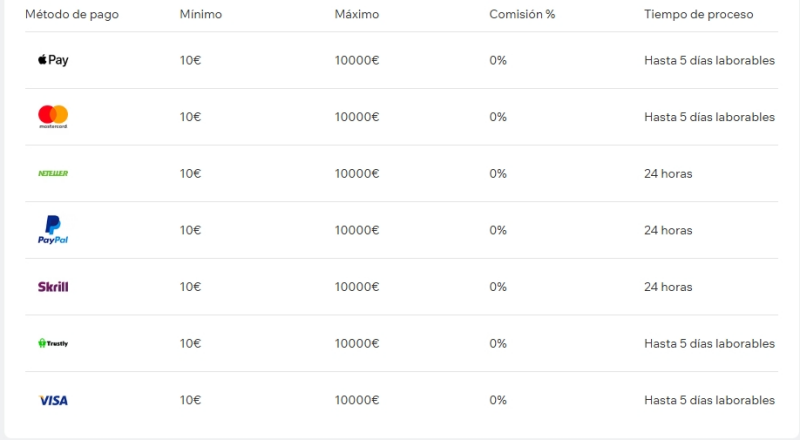
Task: Click the VISA logo
Action: (53, 400)
